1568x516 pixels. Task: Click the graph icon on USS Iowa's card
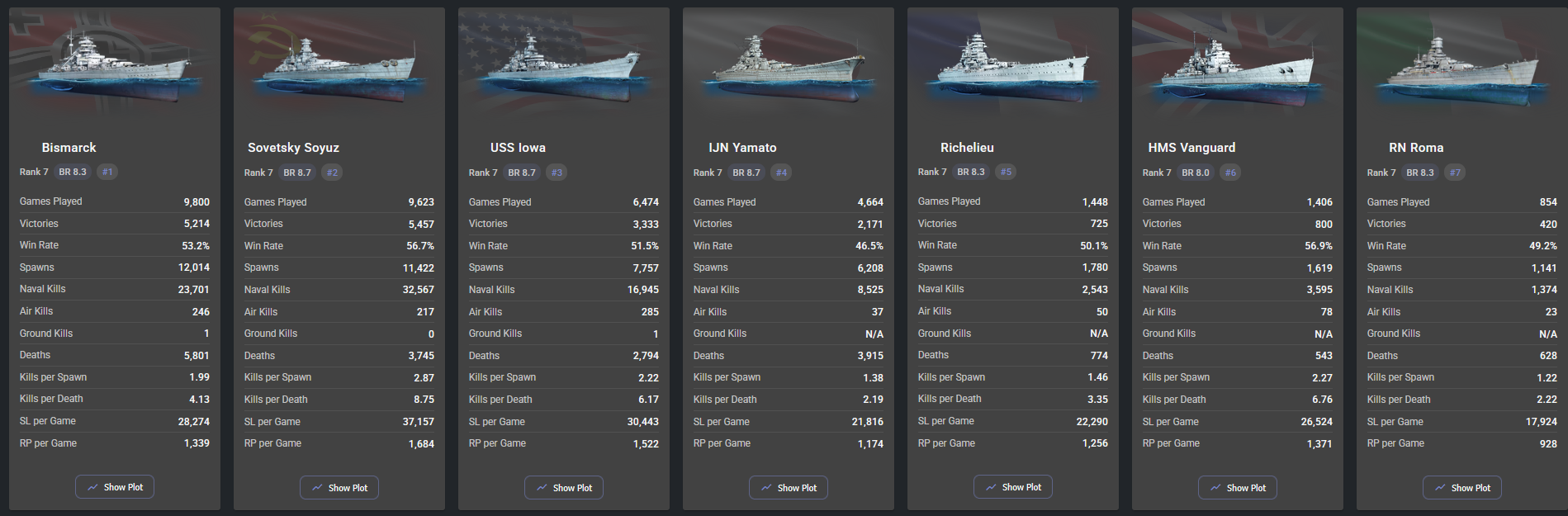coord(542,488)
